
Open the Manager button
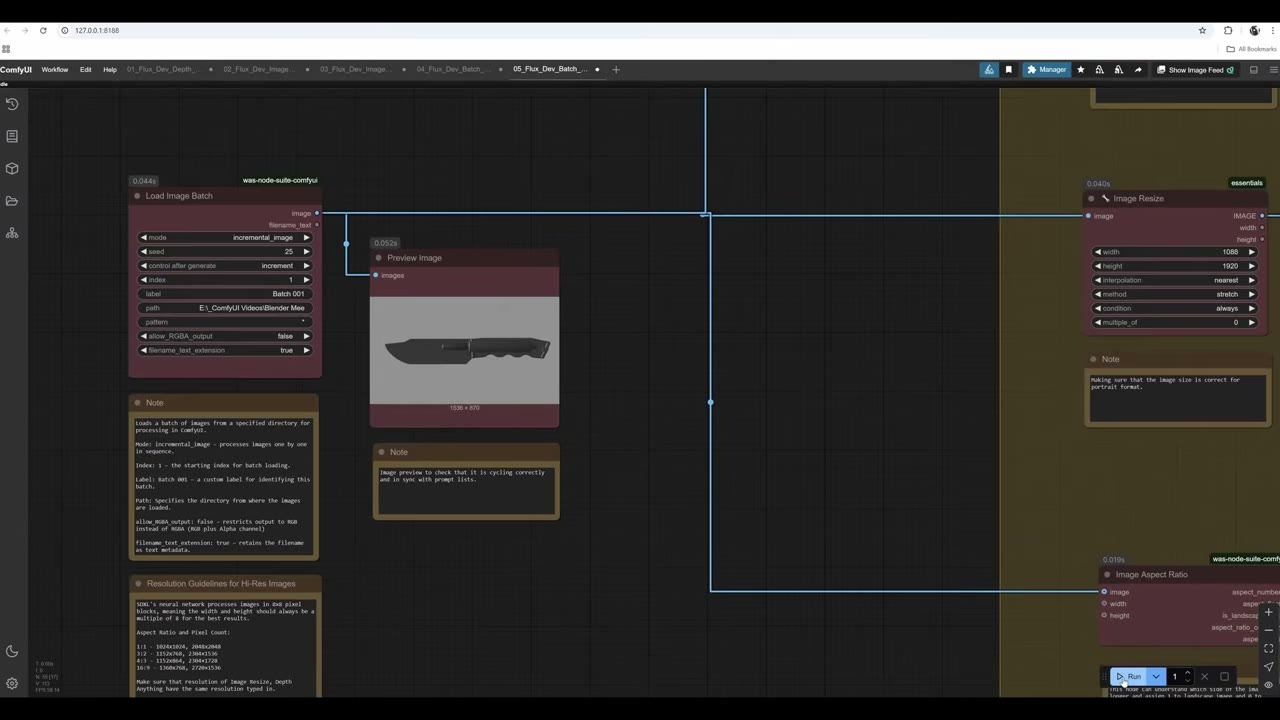click(x=1046, y=70)
